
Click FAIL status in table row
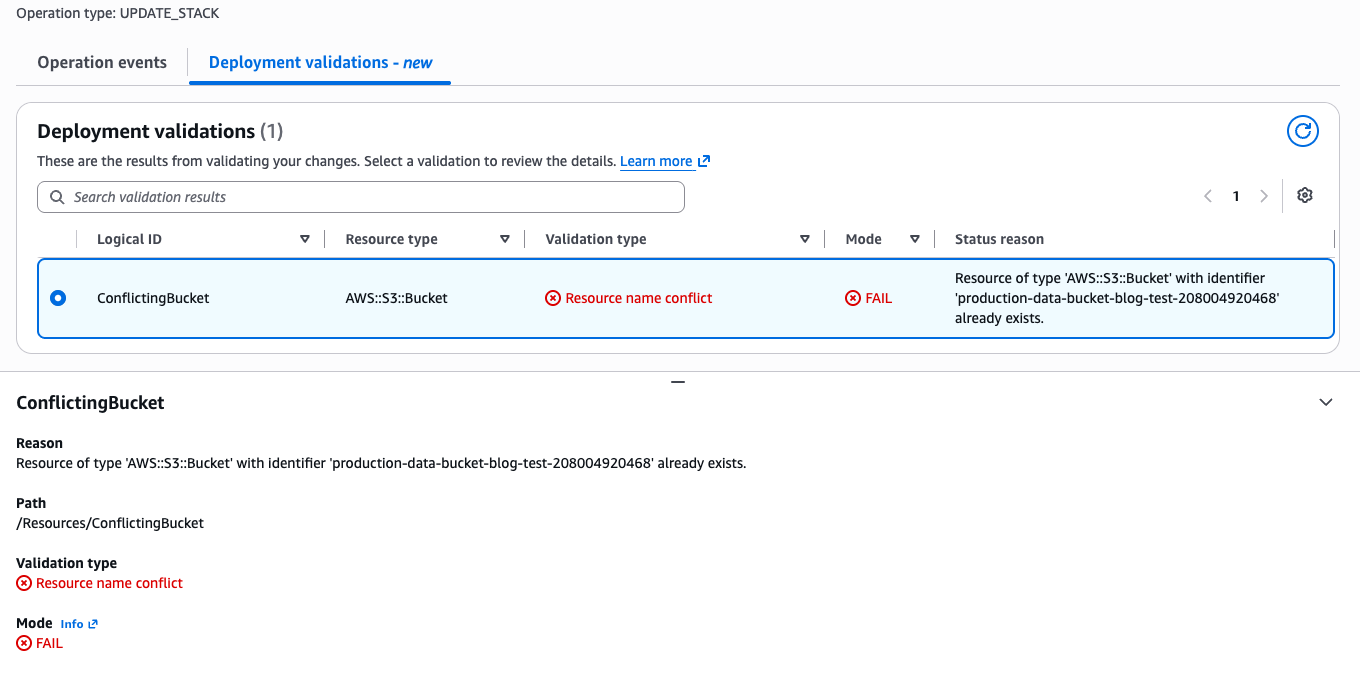(x=868, y=298)
